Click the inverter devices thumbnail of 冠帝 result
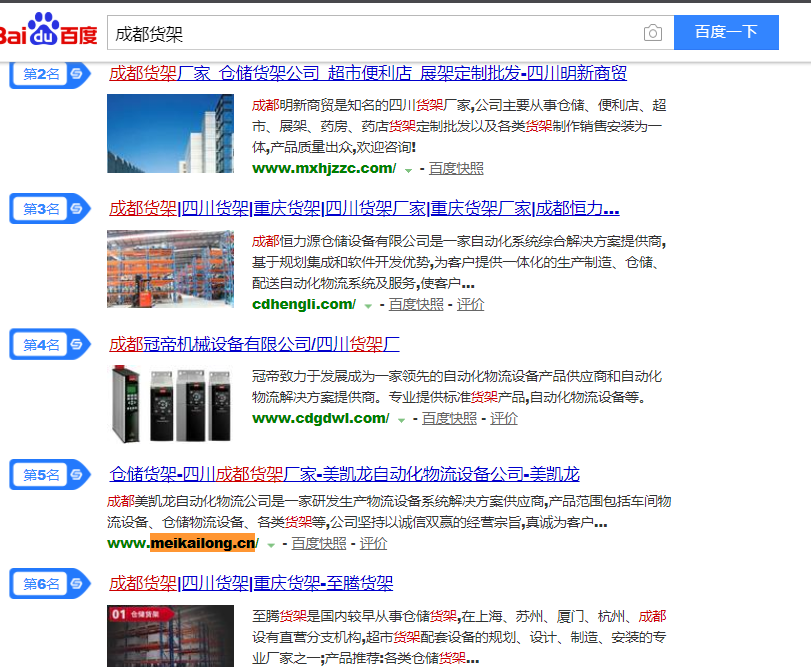Image resolution: width=811 pixels, height=667 pixels. [170, 404]
